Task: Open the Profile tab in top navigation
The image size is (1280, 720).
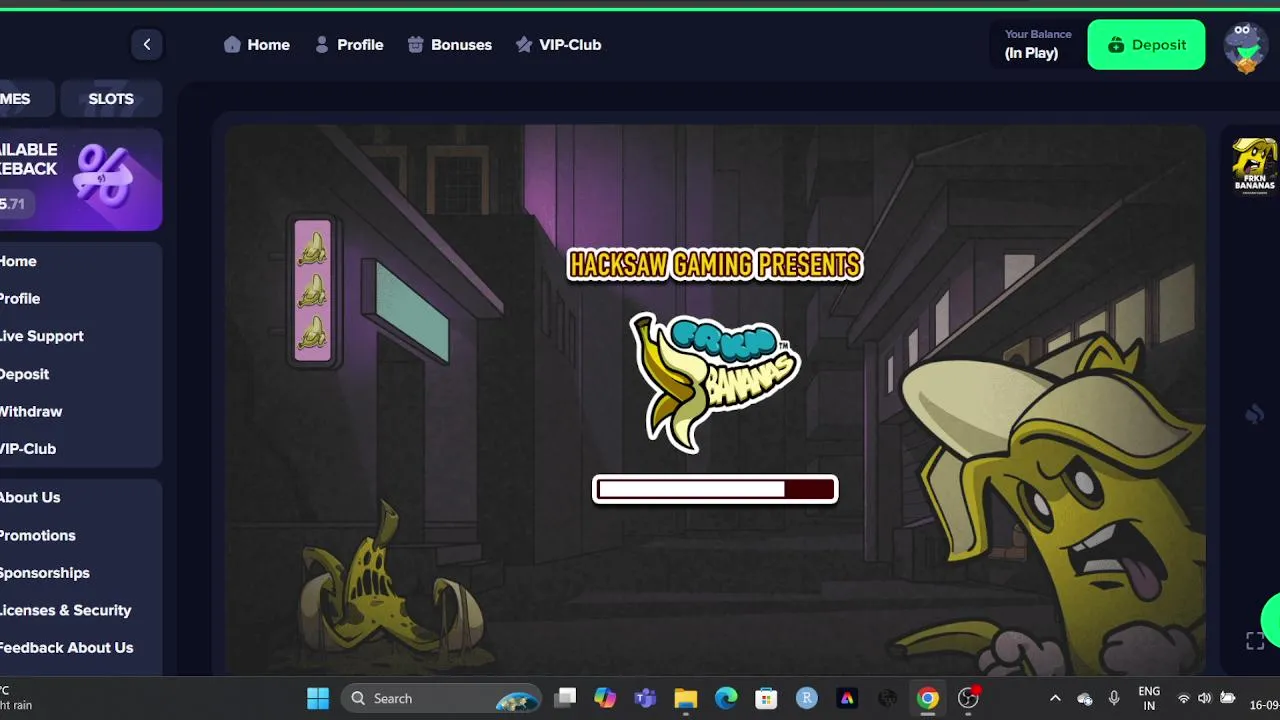Action: click(x=349, y=45)
